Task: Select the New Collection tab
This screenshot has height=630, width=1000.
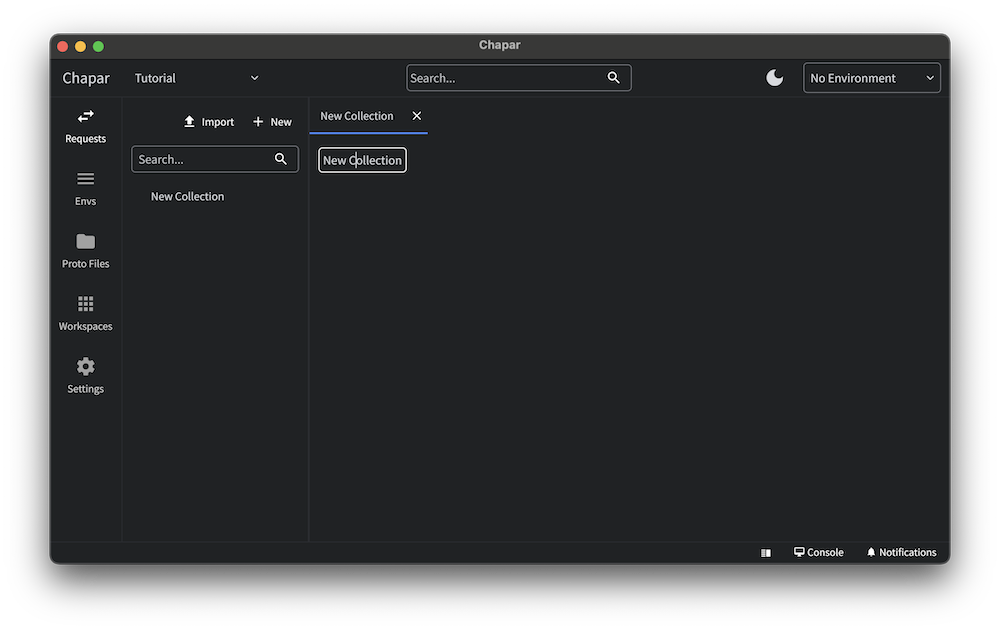Action: 357,116
